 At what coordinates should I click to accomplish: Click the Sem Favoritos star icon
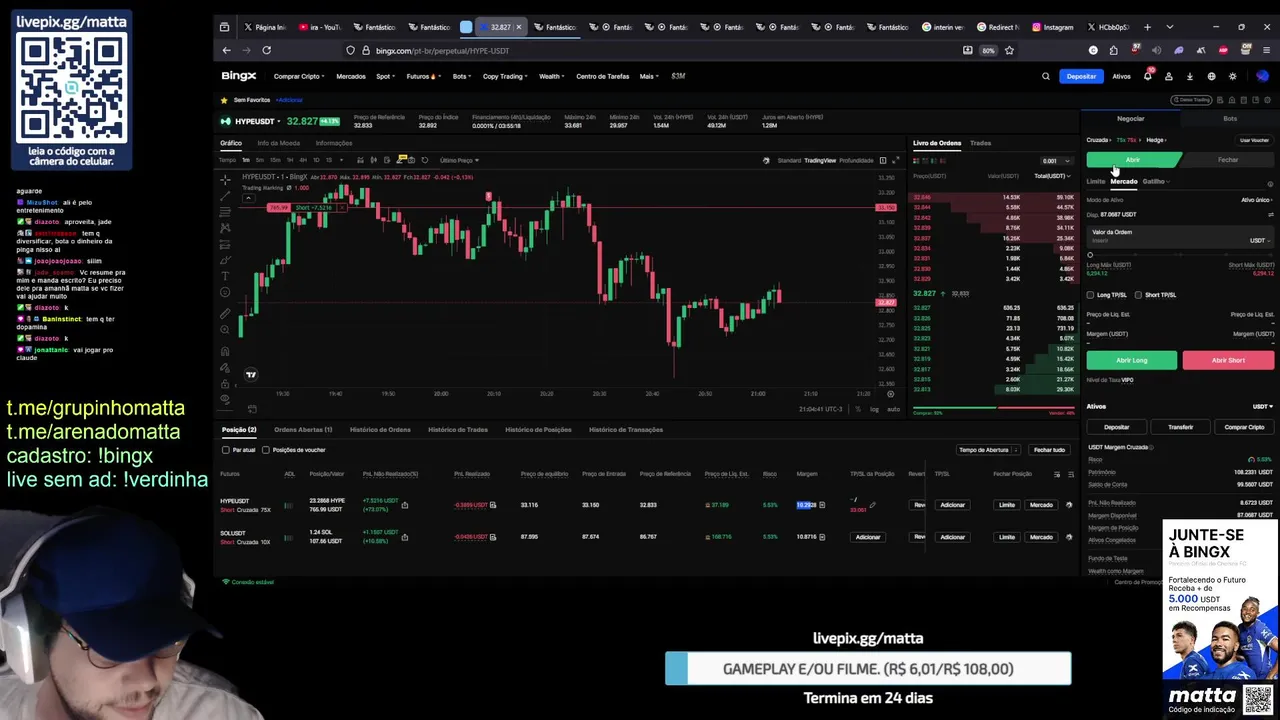point(225,100)
